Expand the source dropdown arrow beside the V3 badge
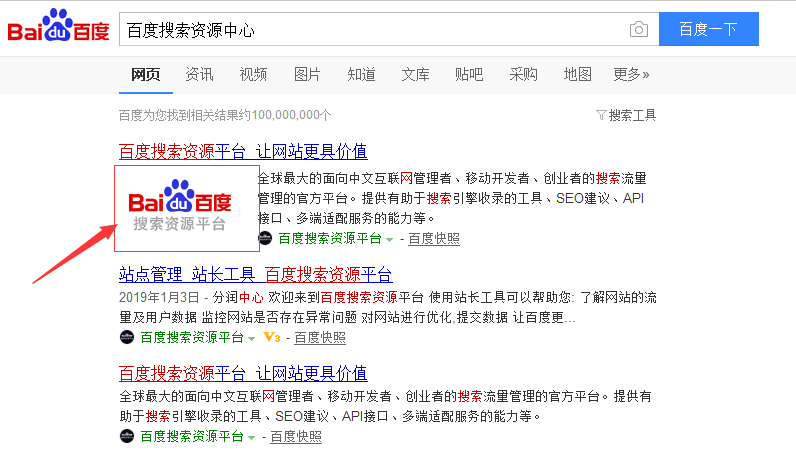The height and width of the screenshot is (457, 796). point(252,338)
